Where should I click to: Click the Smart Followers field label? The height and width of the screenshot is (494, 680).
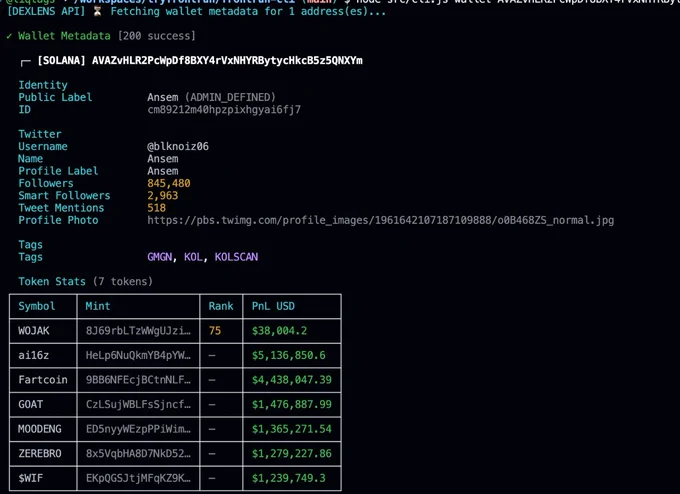pos(64,196)
